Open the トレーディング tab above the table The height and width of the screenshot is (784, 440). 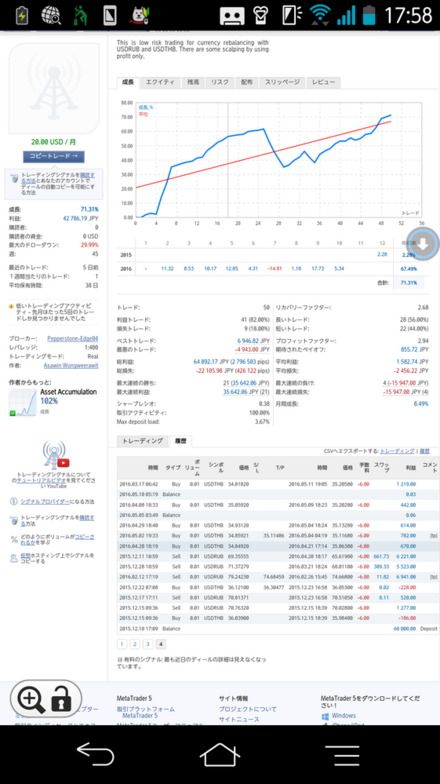point(142,441)
